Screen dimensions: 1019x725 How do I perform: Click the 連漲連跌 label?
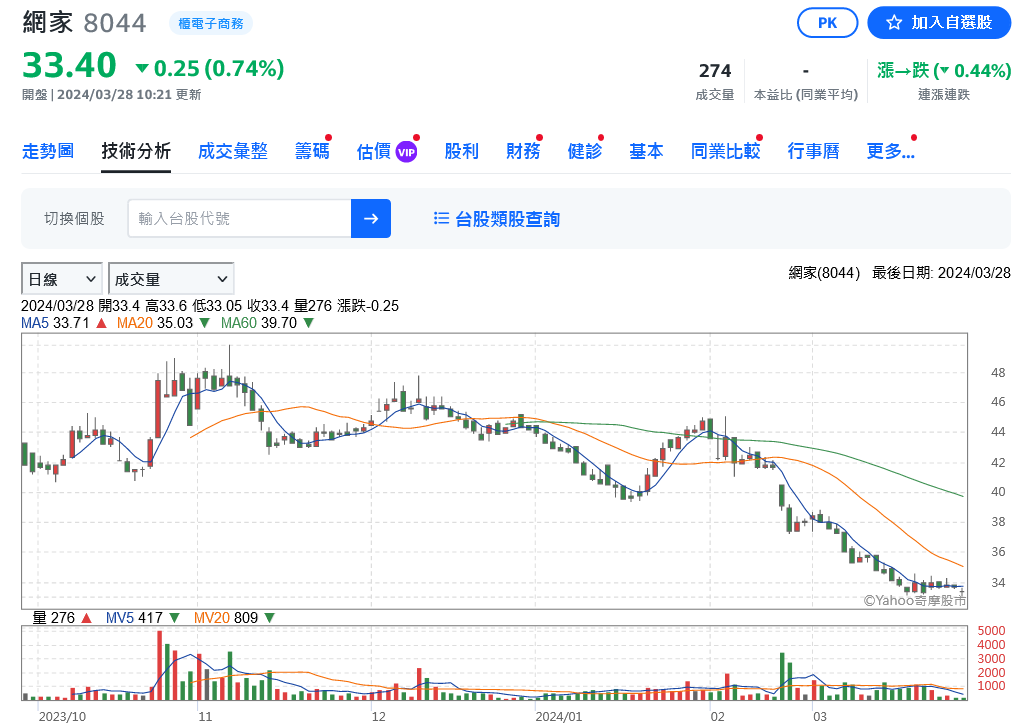pos(944,95)
